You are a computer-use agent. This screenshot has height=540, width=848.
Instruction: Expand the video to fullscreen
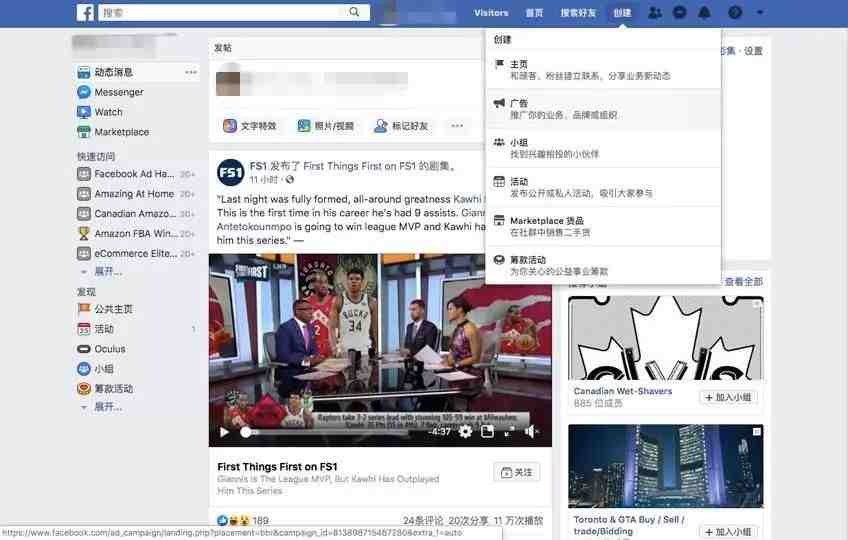click(x=509, y=431)
